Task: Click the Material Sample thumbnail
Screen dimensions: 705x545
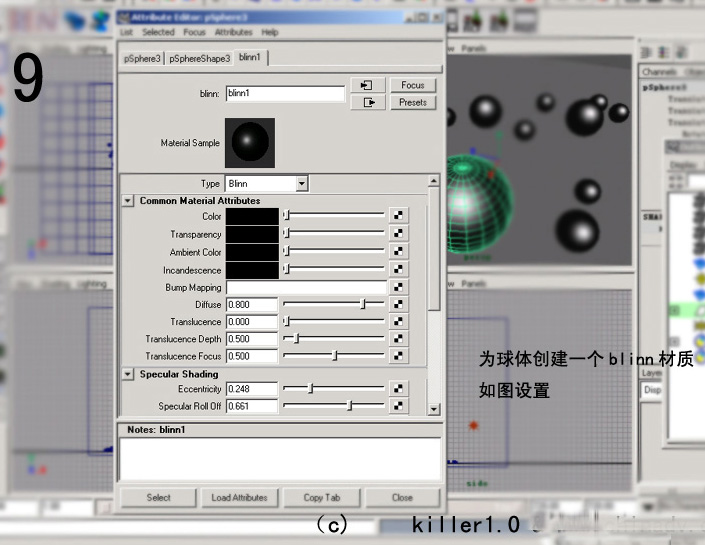Action: pos(250,143)
